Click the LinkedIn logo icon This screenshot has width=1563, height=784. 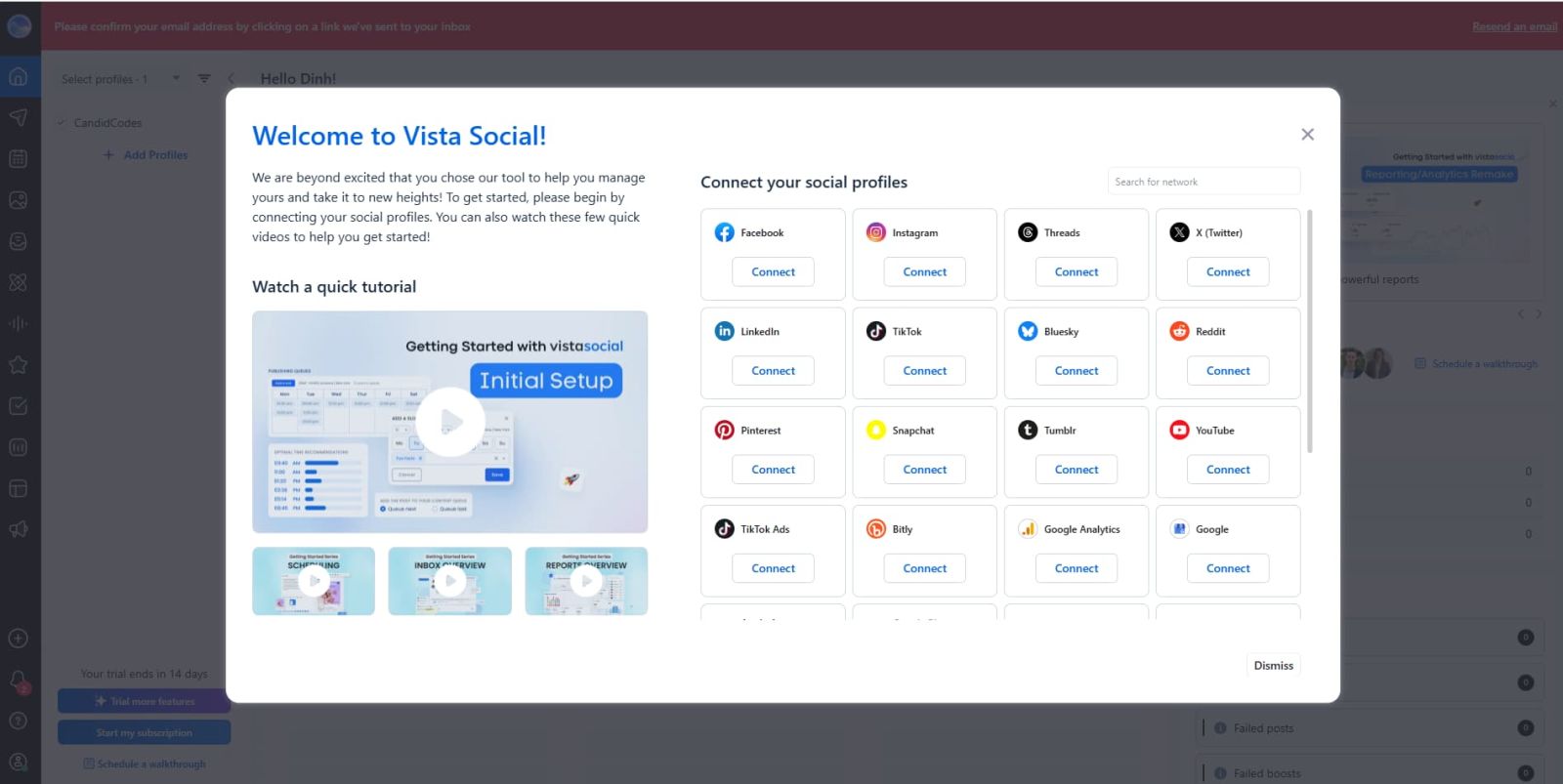[724, 331]
